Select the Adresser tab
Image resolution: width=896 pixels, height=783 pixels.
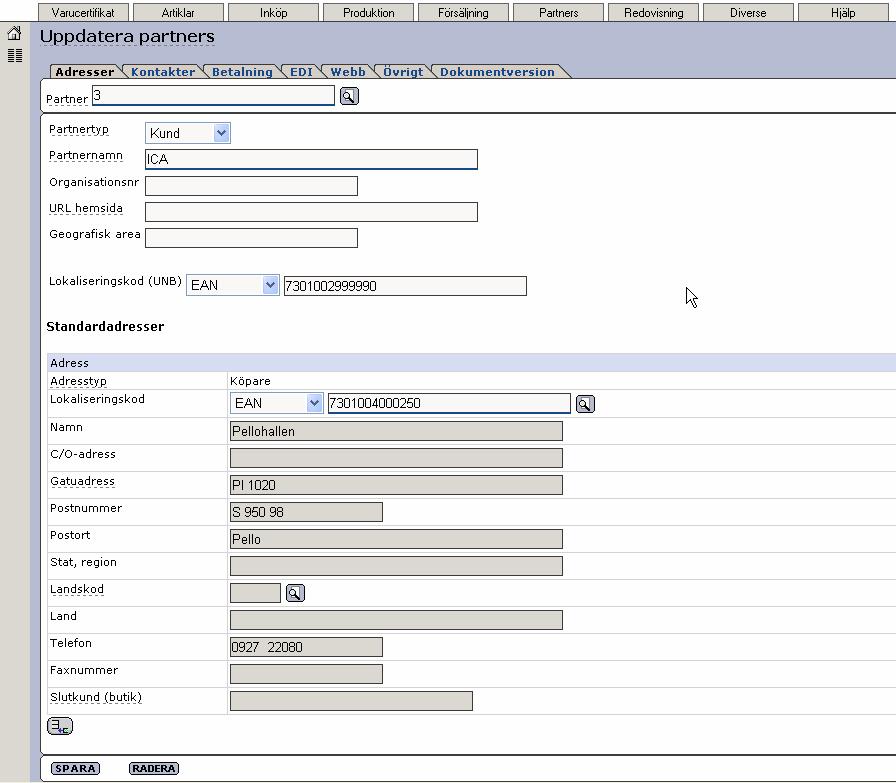pyautogui.click(x=85, y=72)
